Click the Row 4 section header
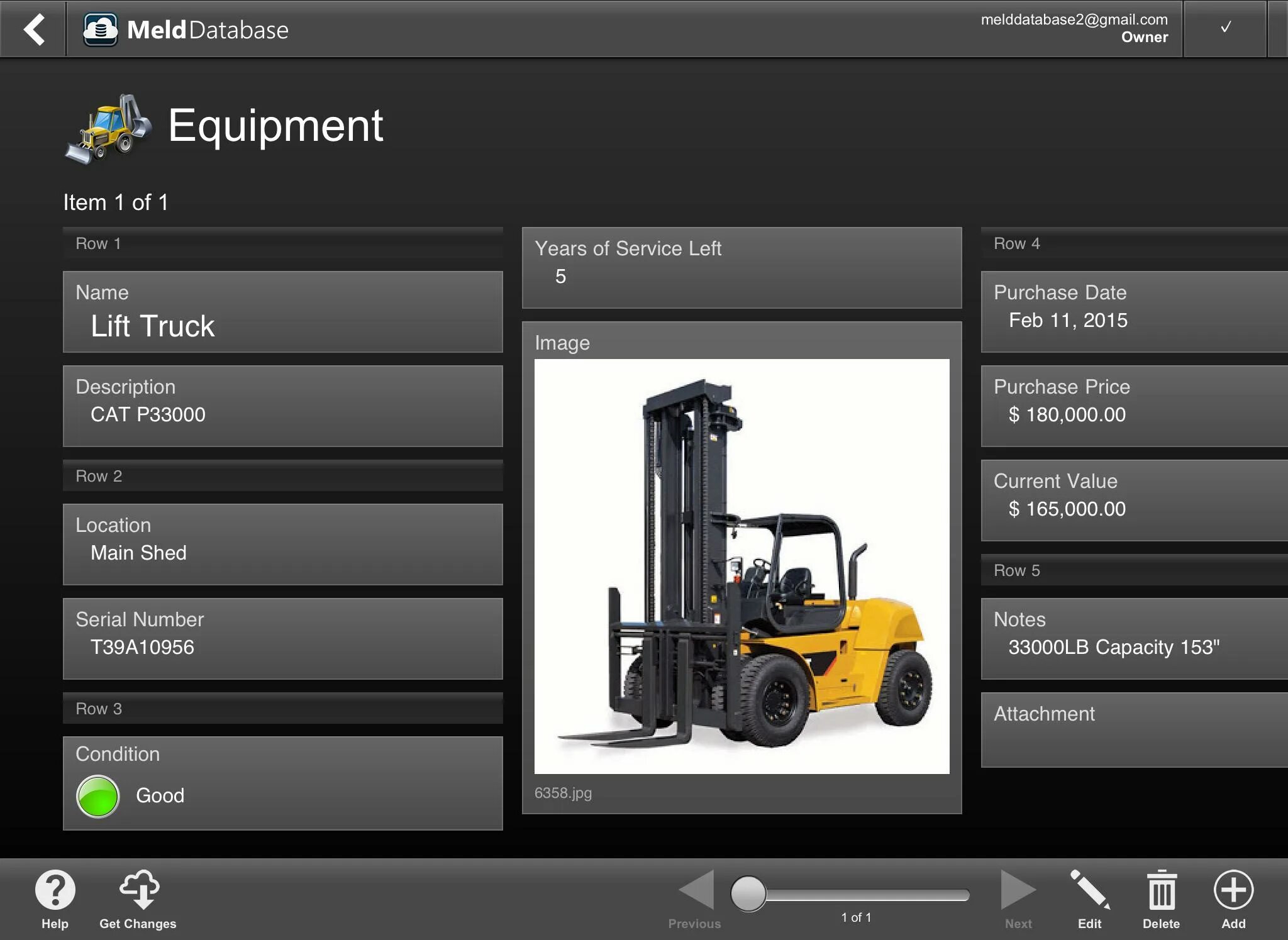Image resolution: width=1288 pixels, height=940 pixels. [x=1135, y=243]
